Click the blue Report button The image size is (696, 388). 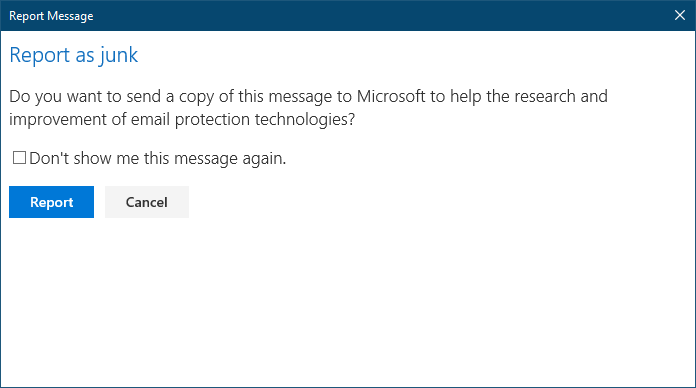coord(51,202)
